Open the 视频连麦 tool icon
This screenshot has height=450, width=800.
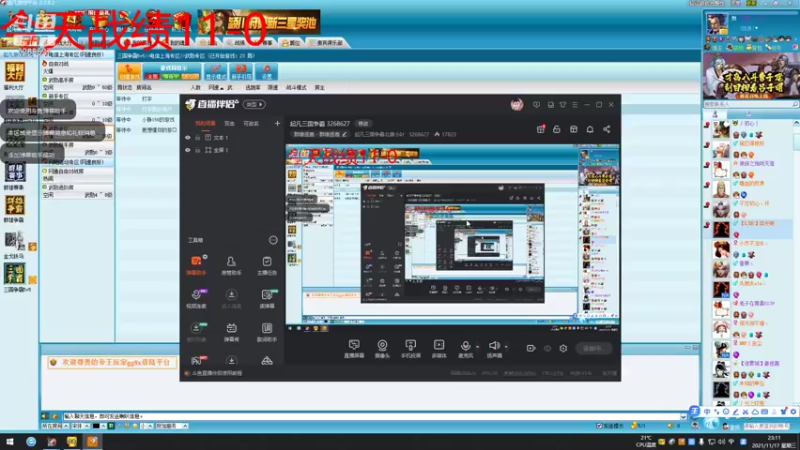(196, 298)
